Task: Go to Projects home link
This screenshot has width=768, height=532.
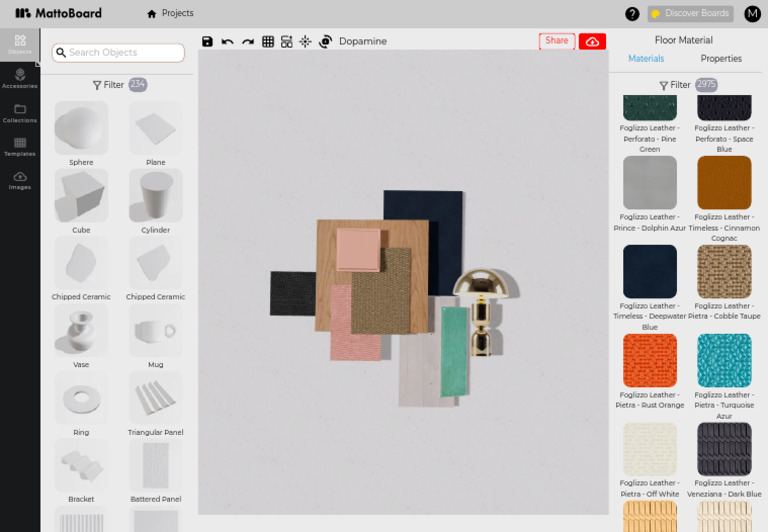Action: point(170,13)
